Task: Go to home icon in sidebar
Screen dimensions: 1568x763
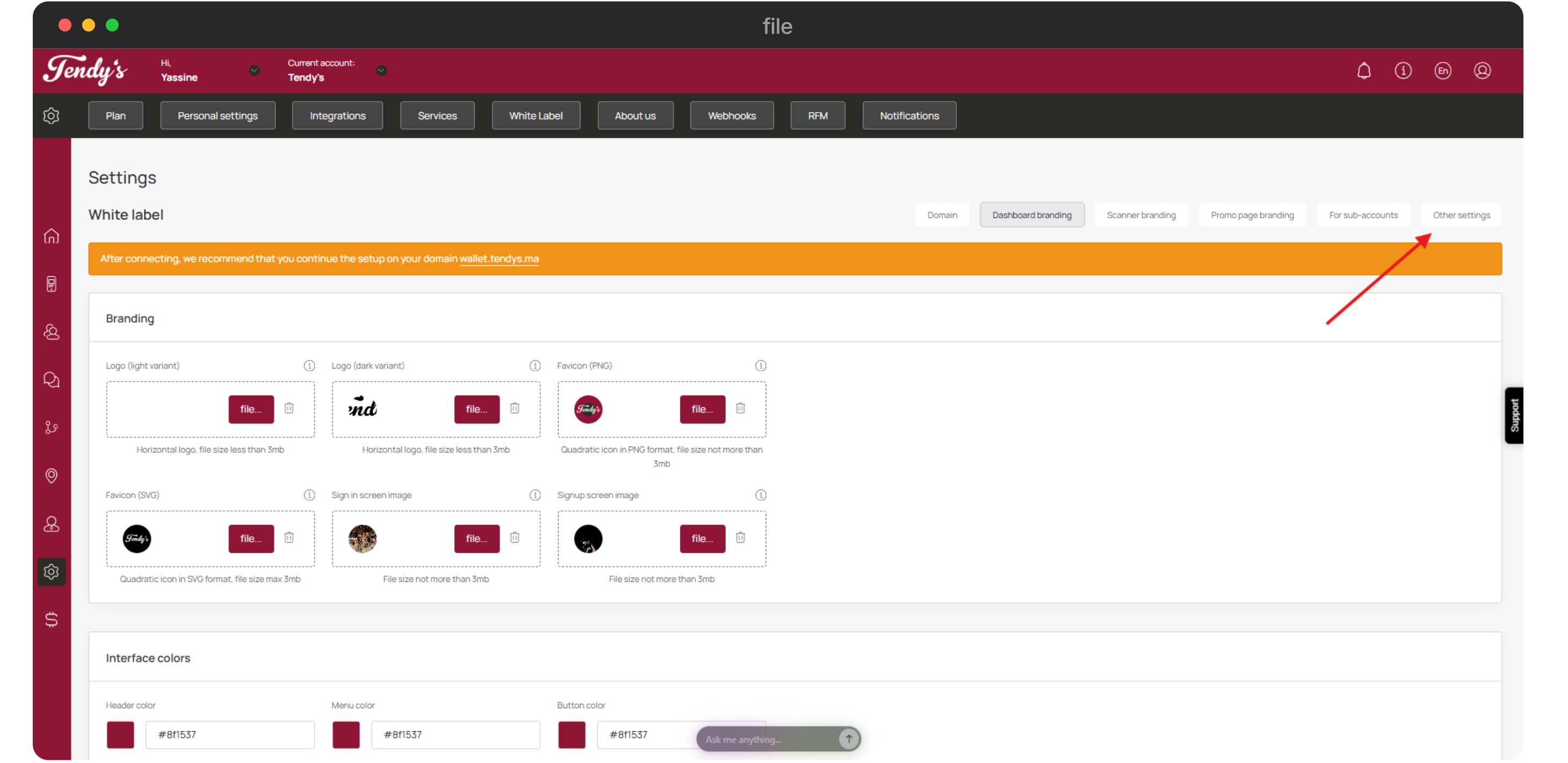Action: coord(51,236)
